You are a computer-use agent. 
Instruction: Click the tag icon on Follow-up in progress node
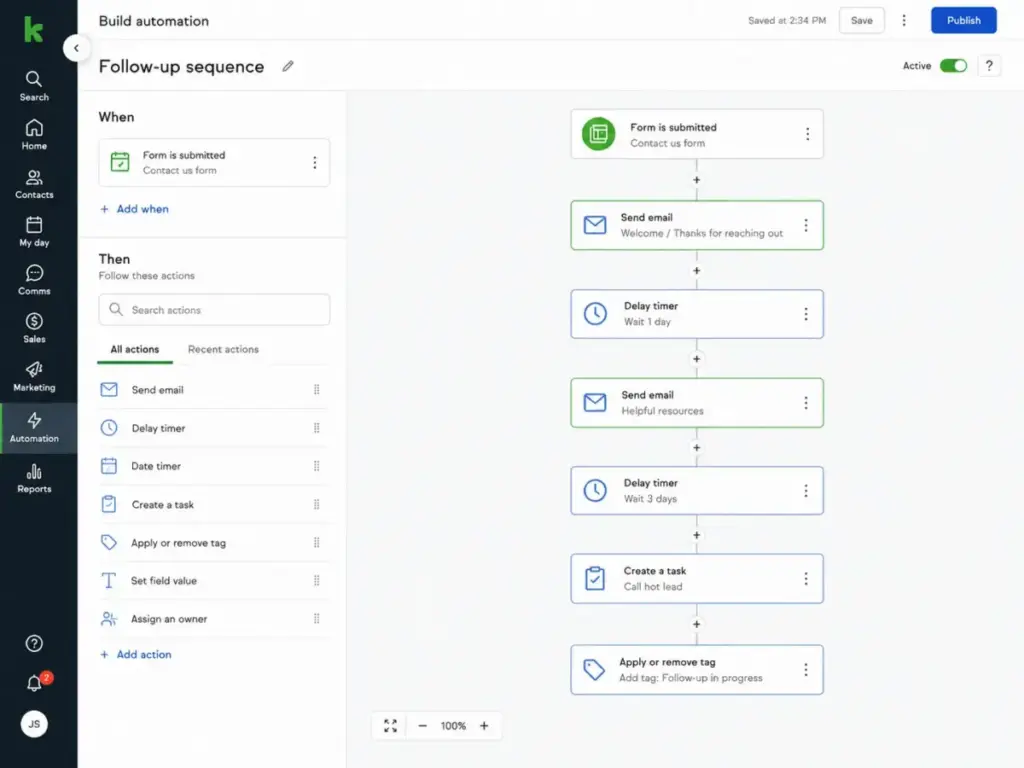point(594,670)
